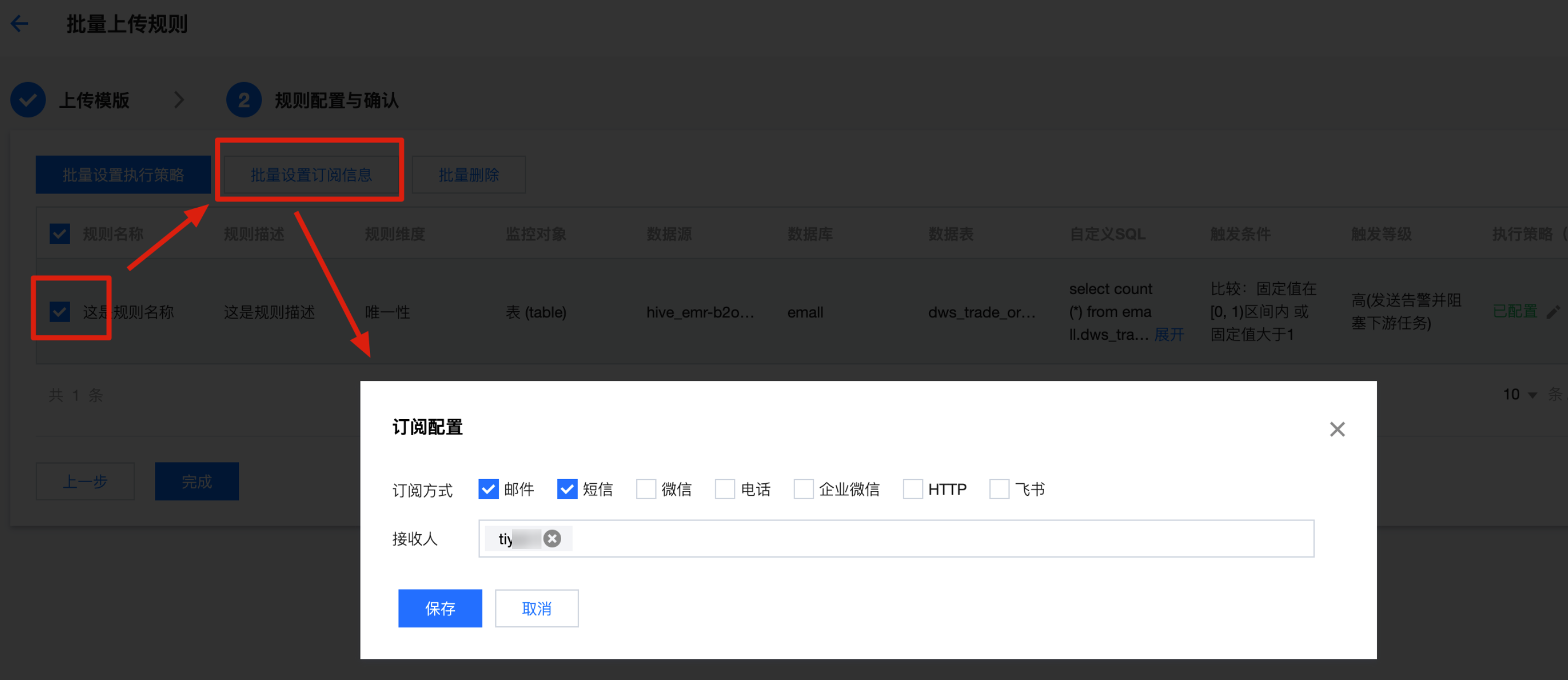This screenshot has width=1568, height=680.
Task: Uncheck the 短信 subscription checkbox
Action: pyautogui.click(x=567, y=489)
